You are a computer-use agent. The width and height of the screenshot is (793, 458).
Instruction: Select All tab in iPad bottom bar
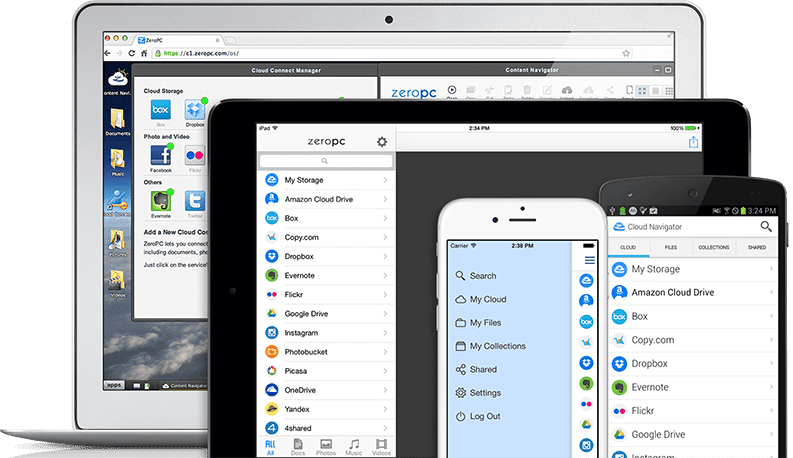click(x=271, y=447)
